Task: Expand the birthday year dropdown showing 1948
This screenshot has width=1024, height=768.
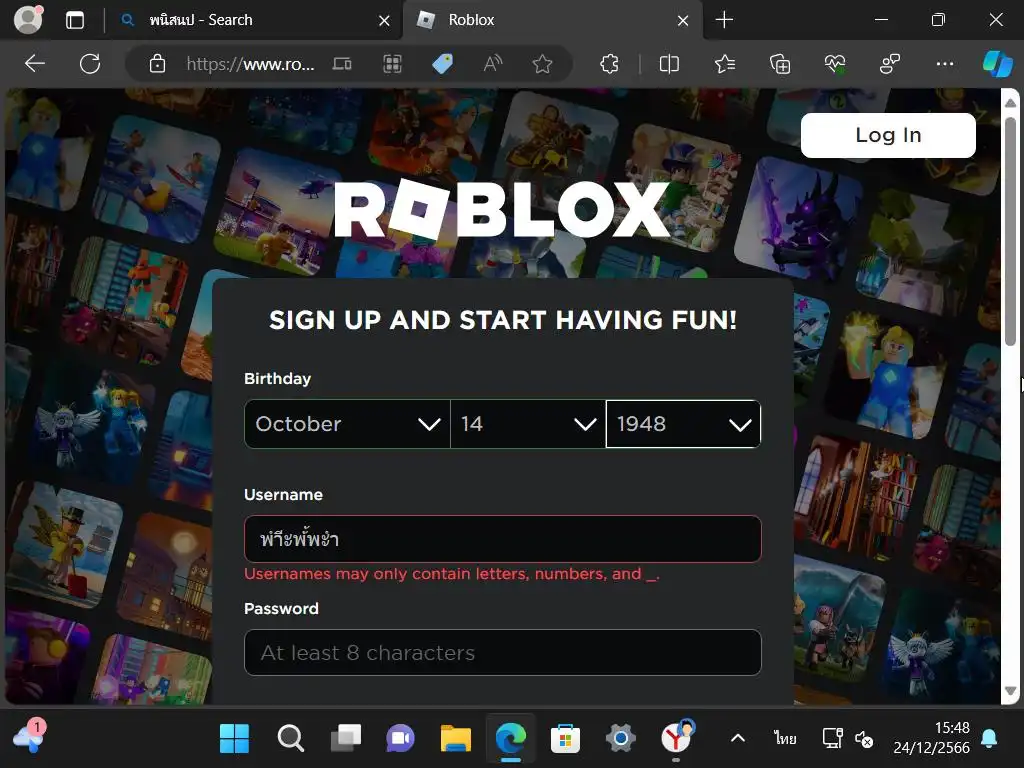Action: 683,424
